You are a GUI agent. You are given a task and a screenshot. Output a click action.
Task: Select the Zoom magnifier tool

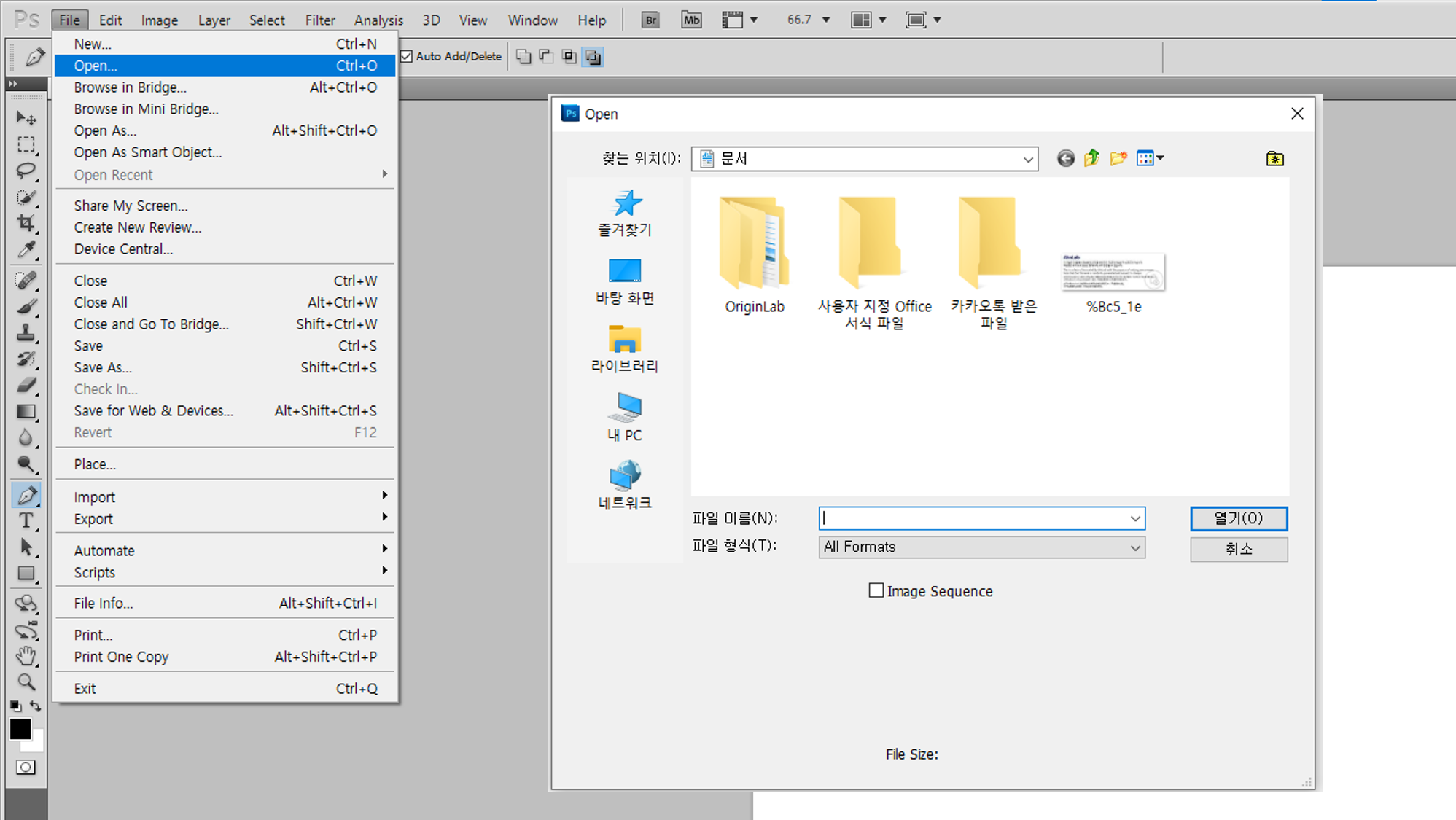pos(26,682)
